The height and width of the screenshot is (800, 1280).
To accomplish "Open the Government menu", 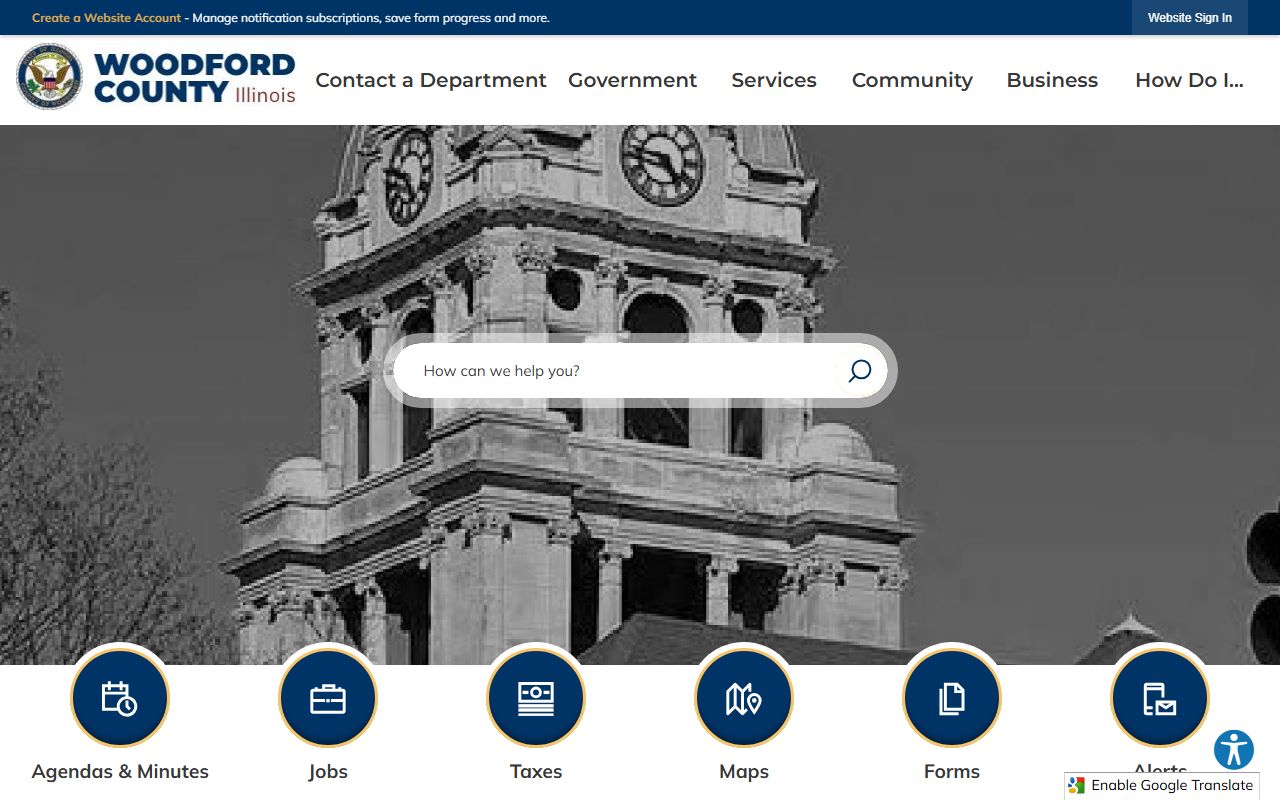I will click(632, 80).
